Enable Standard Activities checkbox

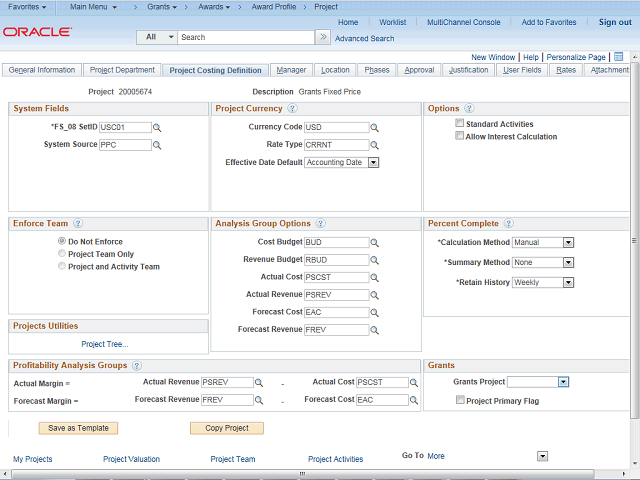(459, 124)
